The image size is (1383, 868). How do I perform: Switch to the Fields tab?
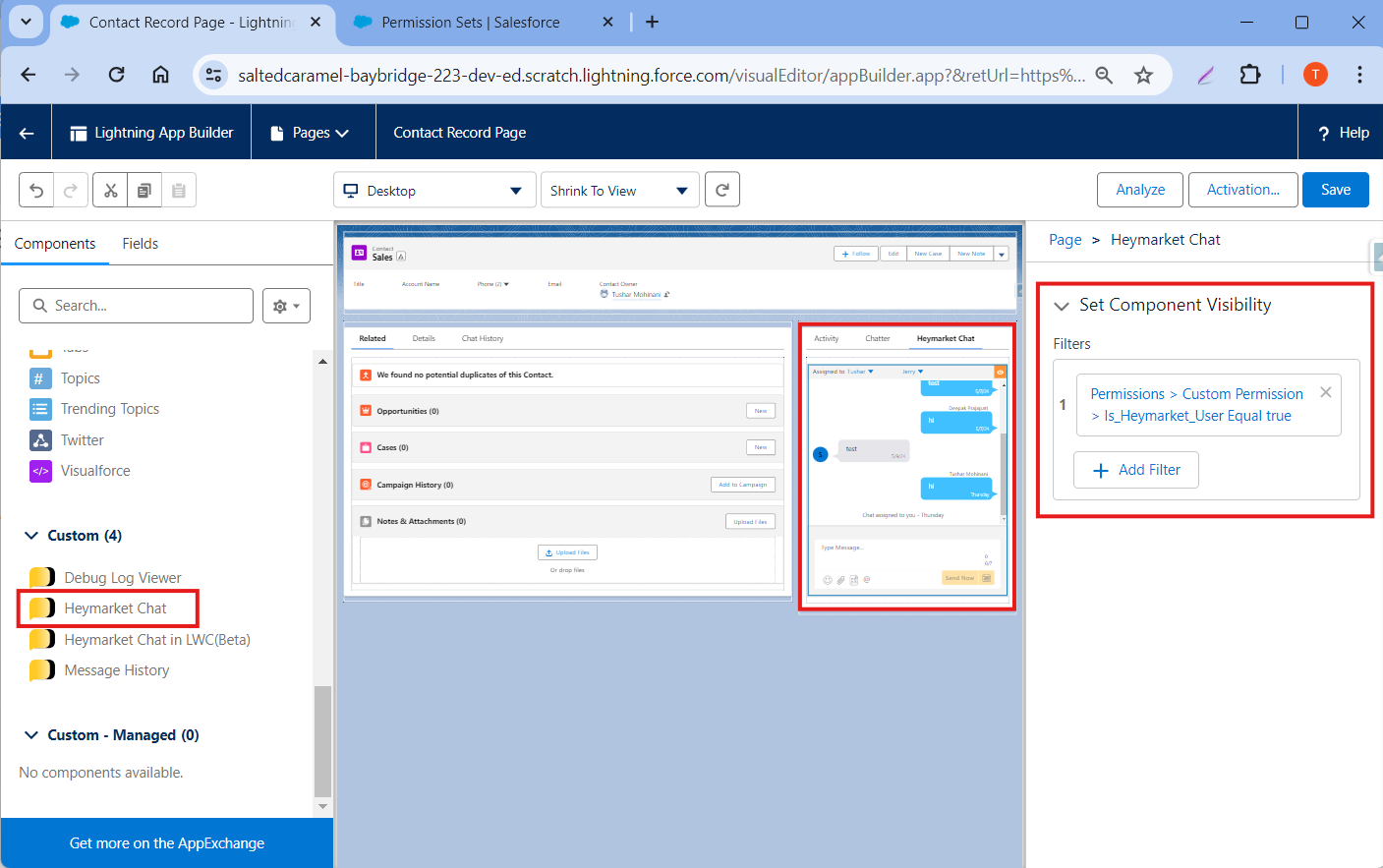point(141,244)
